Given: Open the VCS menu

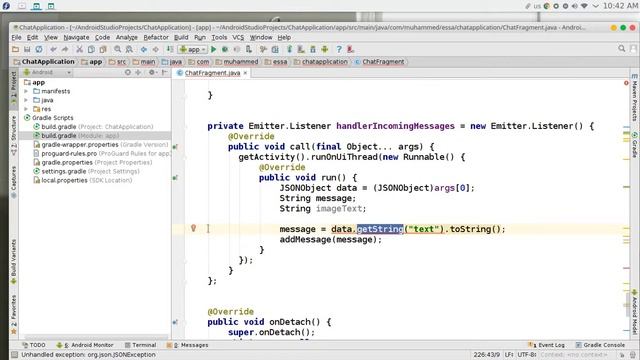Looking at the screenshot, I should pyautogui.click(x=238, y=37).
